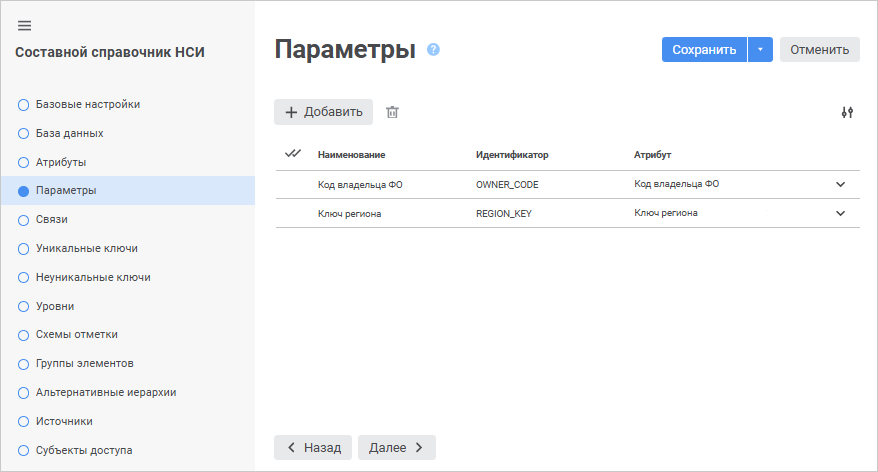This screenshot has width=878, height=472.
Task: Open the Save button dropdown arrow
Action: 760,50
